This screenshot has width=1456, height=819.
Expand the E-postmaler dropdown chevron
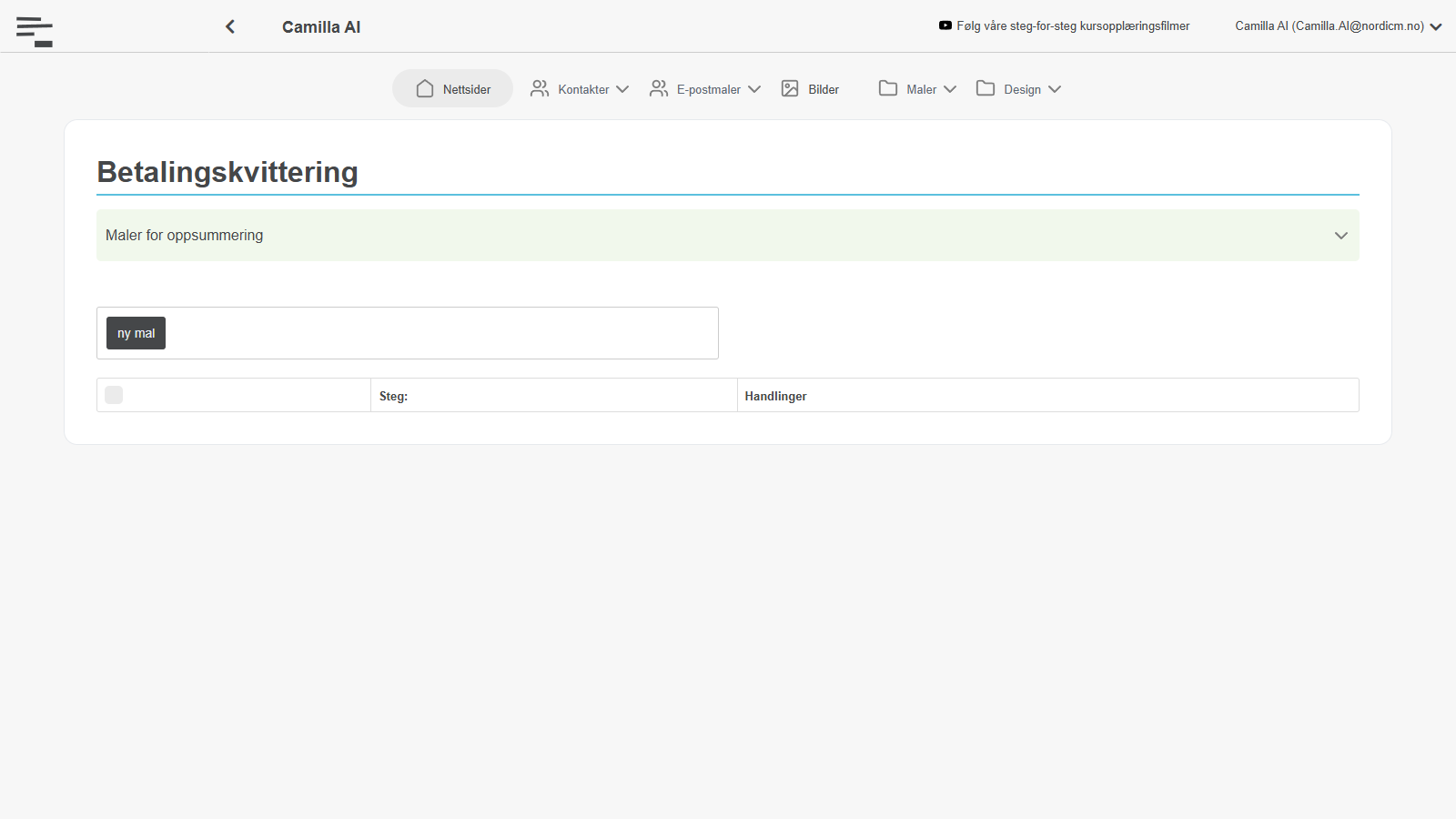(x=754, y=89)
